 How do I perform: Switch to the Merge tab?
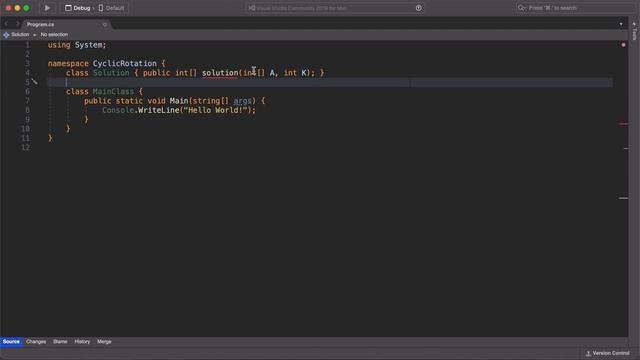tap(104, 342)
